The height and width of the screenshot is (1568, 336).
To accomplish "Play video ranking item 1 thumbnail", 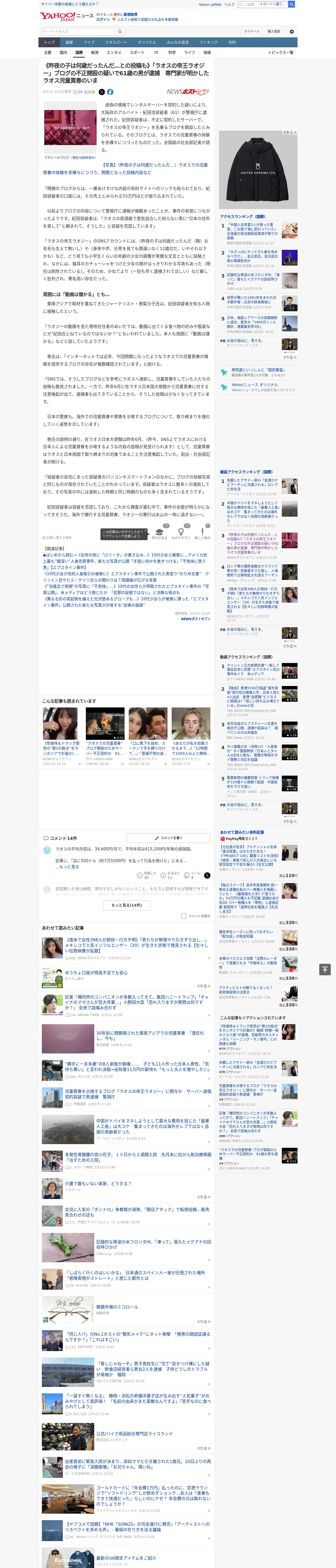I will click(290, 671).
